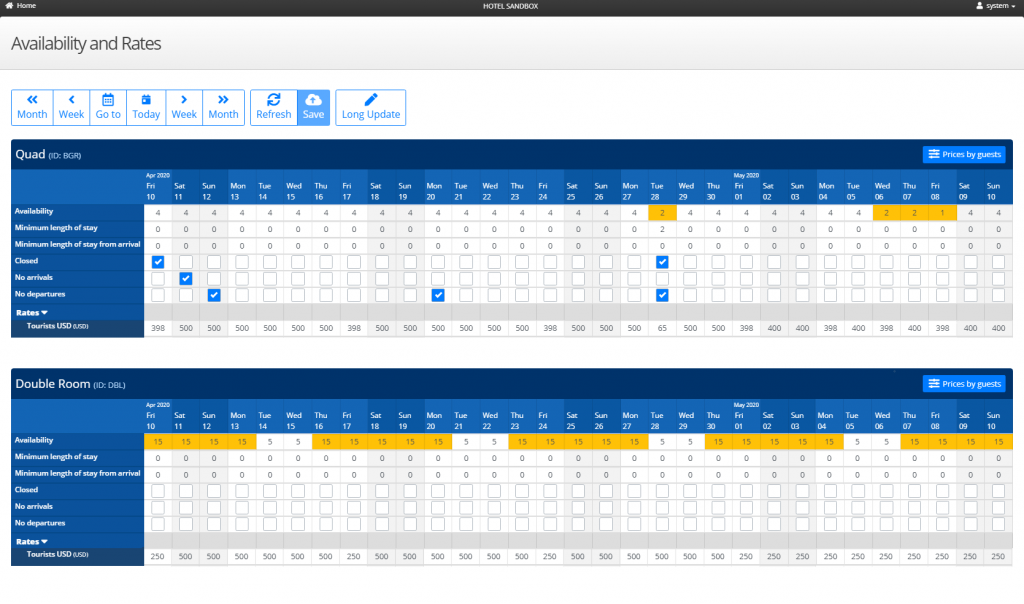Select orange Quad availability cell on Tue 28
Screen dimensions: 1024x604
pos(662,212)
